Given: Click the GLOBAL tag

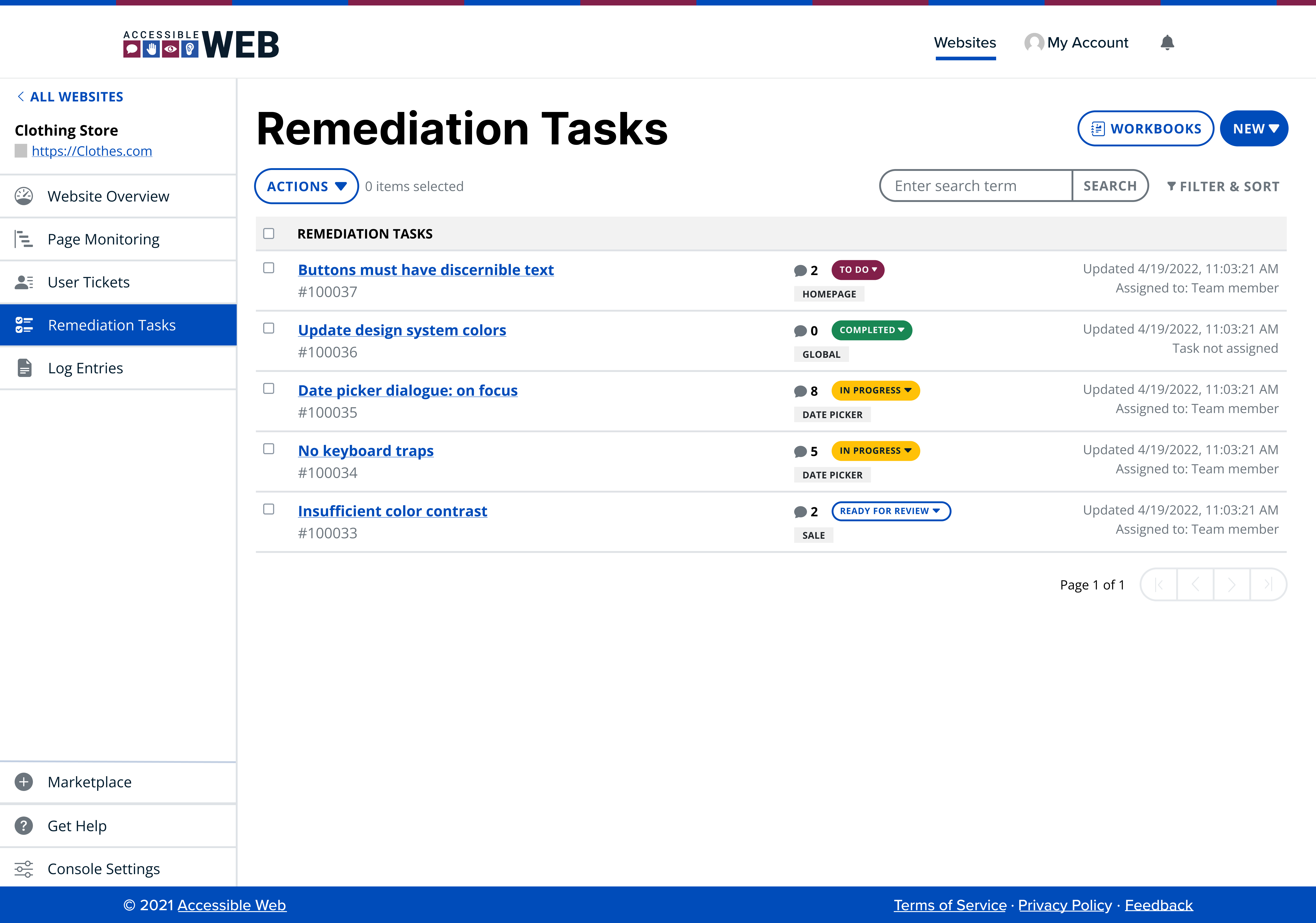Looking at the screenshot, I should (x=821, y=354).
